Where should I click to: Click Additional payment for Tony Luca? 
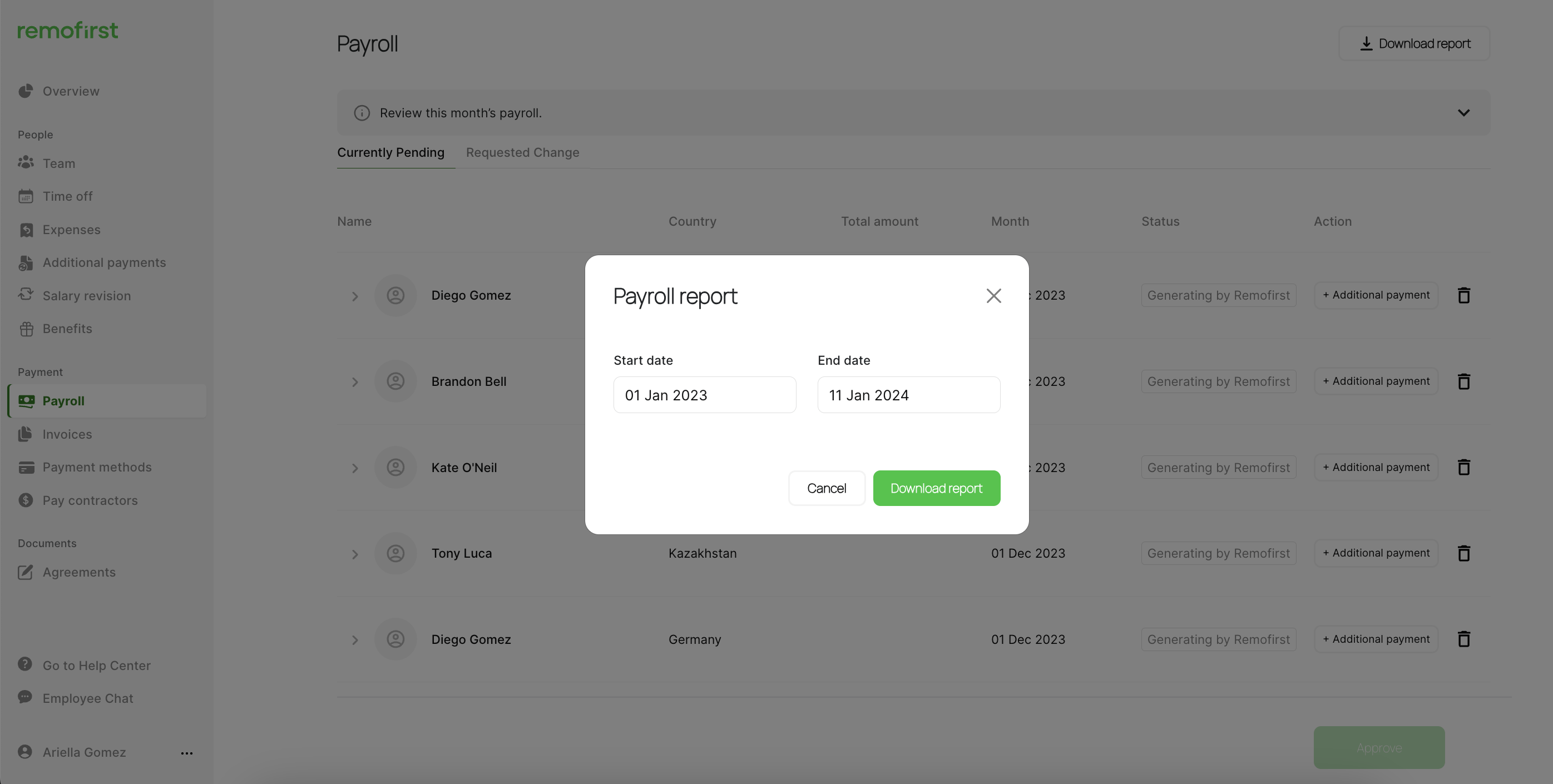[x=1375, y=553]
